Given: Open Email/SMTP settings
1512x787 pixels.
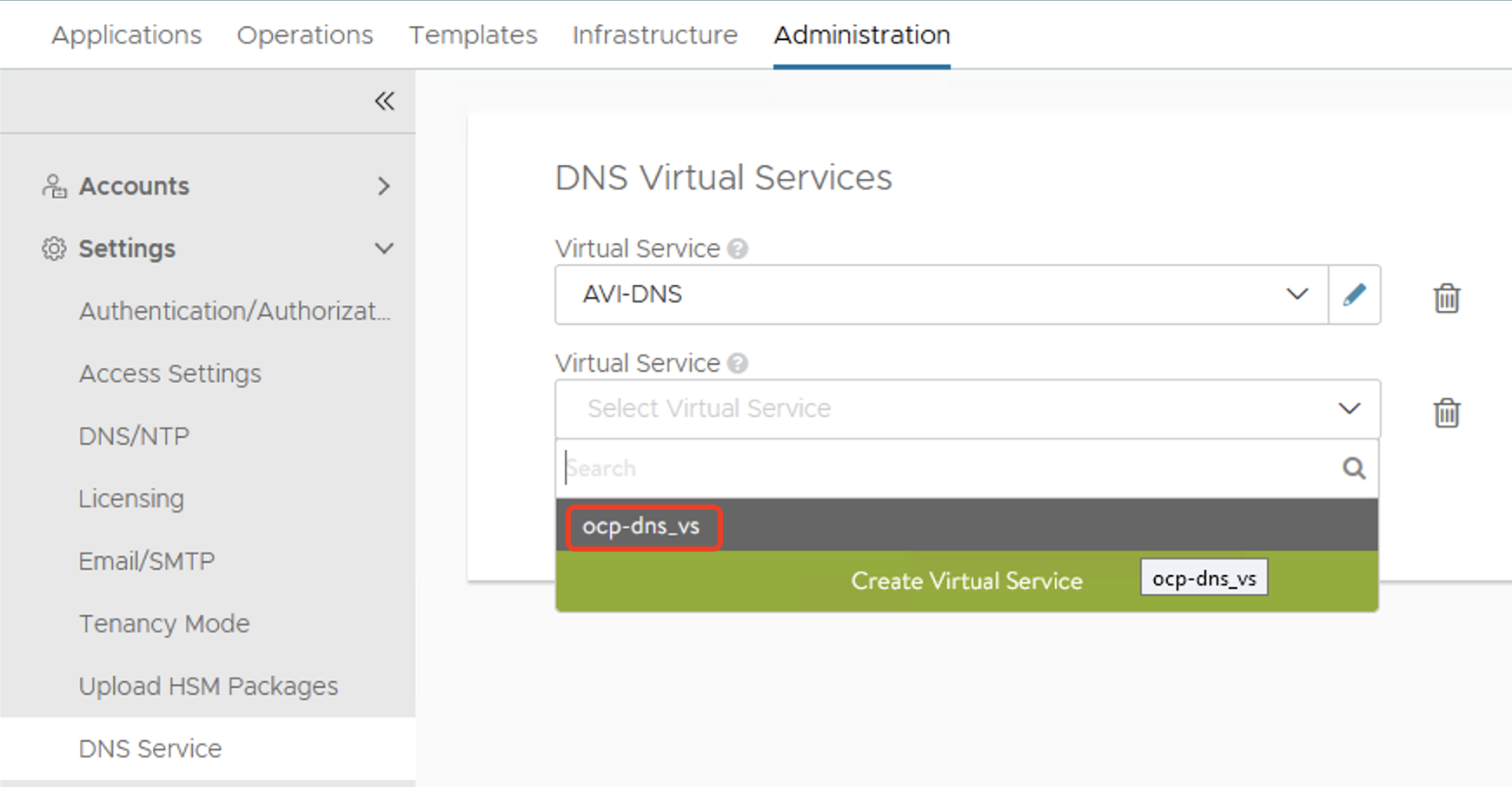Looking at the screenshot, I should tap(147, 561).
